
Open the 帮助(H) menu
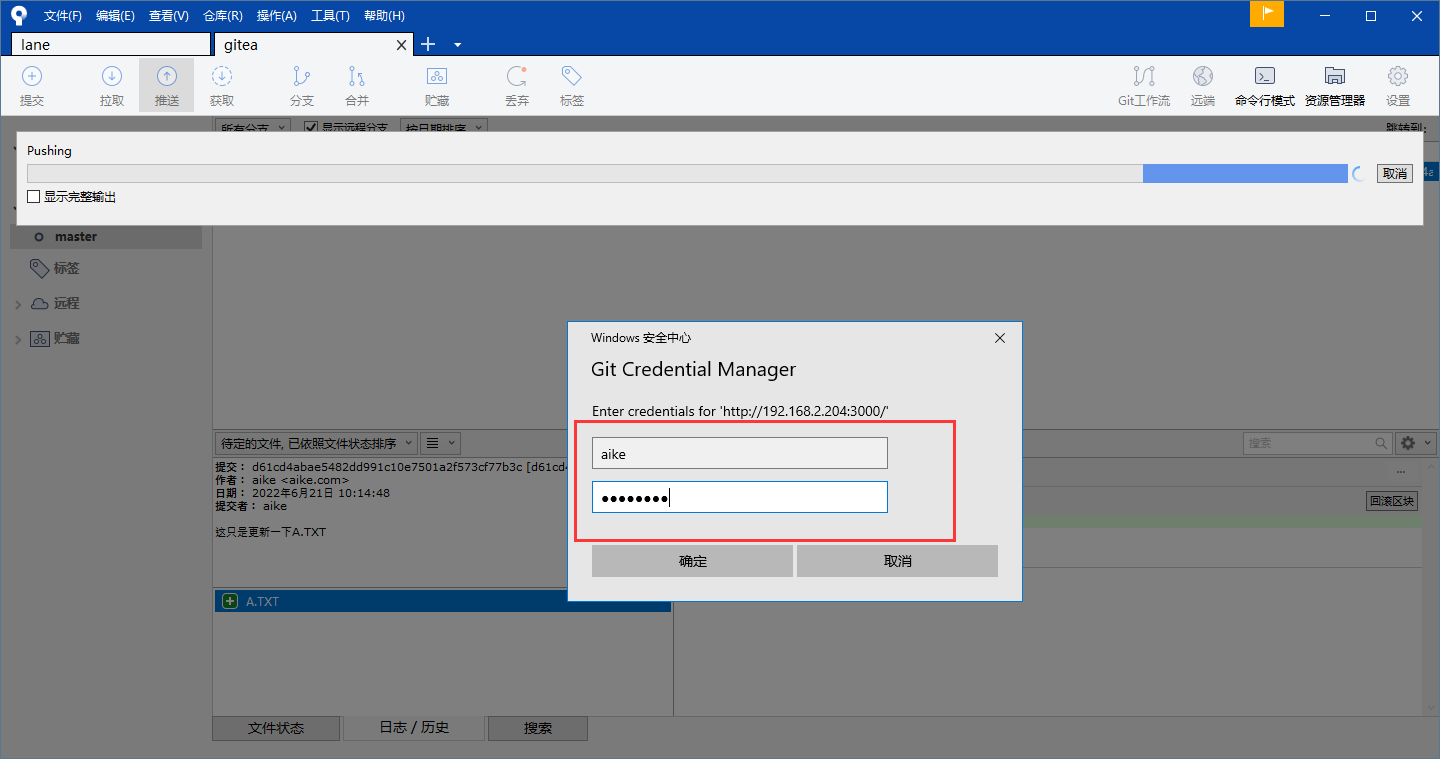coord(384,15)
